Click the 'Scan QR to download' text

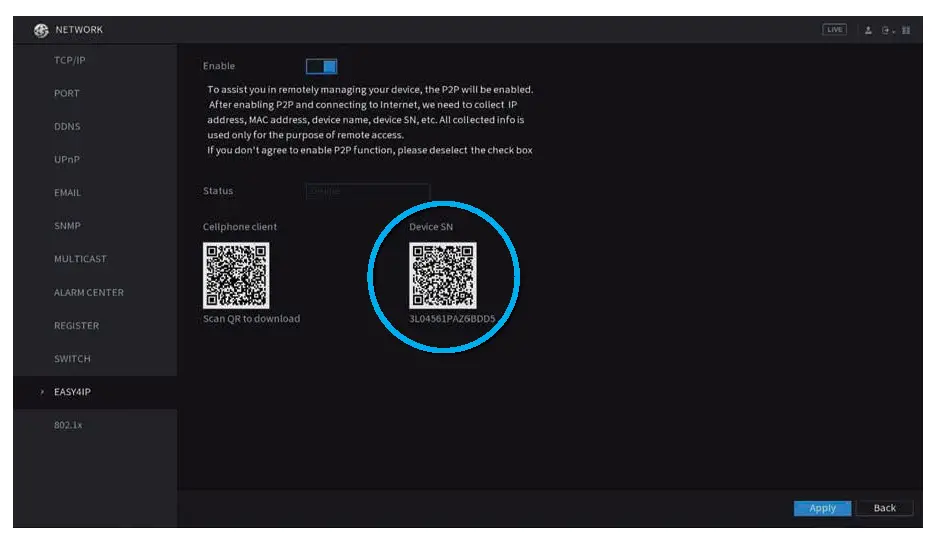pyautogui.click(x=251, y=319)
